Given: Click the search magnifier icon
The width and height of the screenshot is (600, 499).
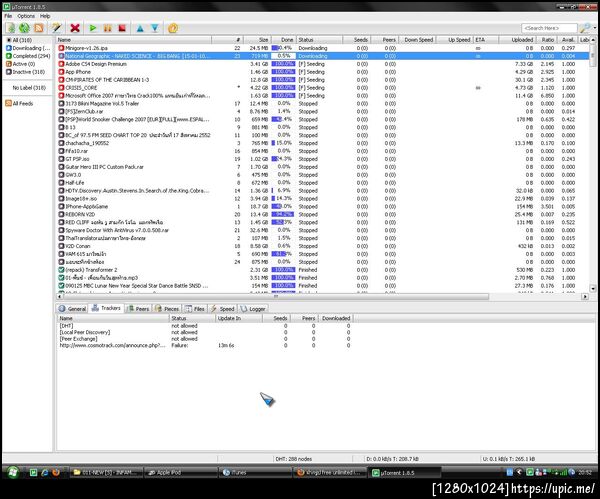Looking at the screenshot, I should 584,28.
